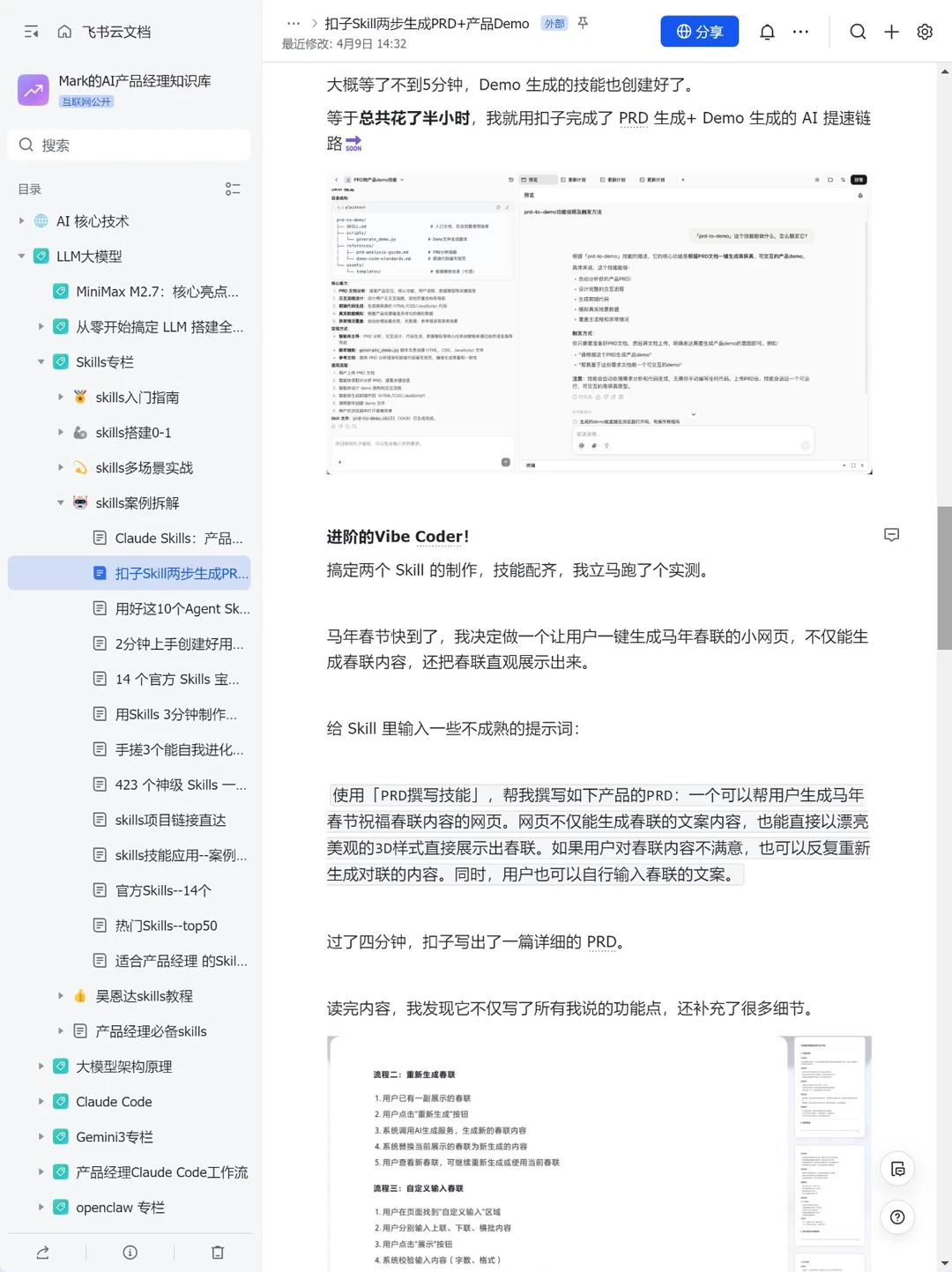Open the more options menu in header
Viewport: 952px width, 1272px height.
coord(800,32)
